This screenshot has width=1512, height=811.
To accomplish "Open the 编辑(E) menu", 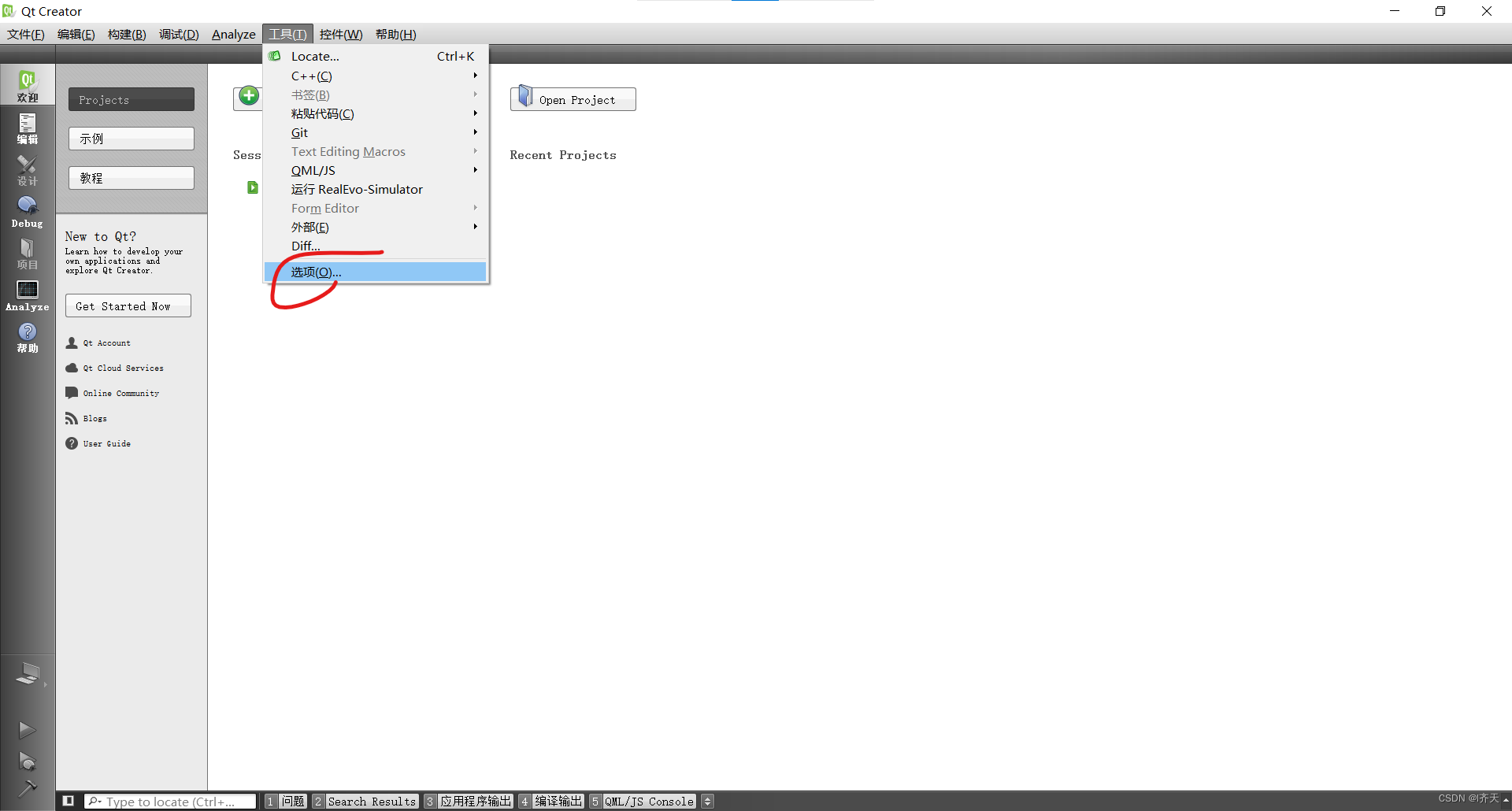I will (x=76, y=35).
